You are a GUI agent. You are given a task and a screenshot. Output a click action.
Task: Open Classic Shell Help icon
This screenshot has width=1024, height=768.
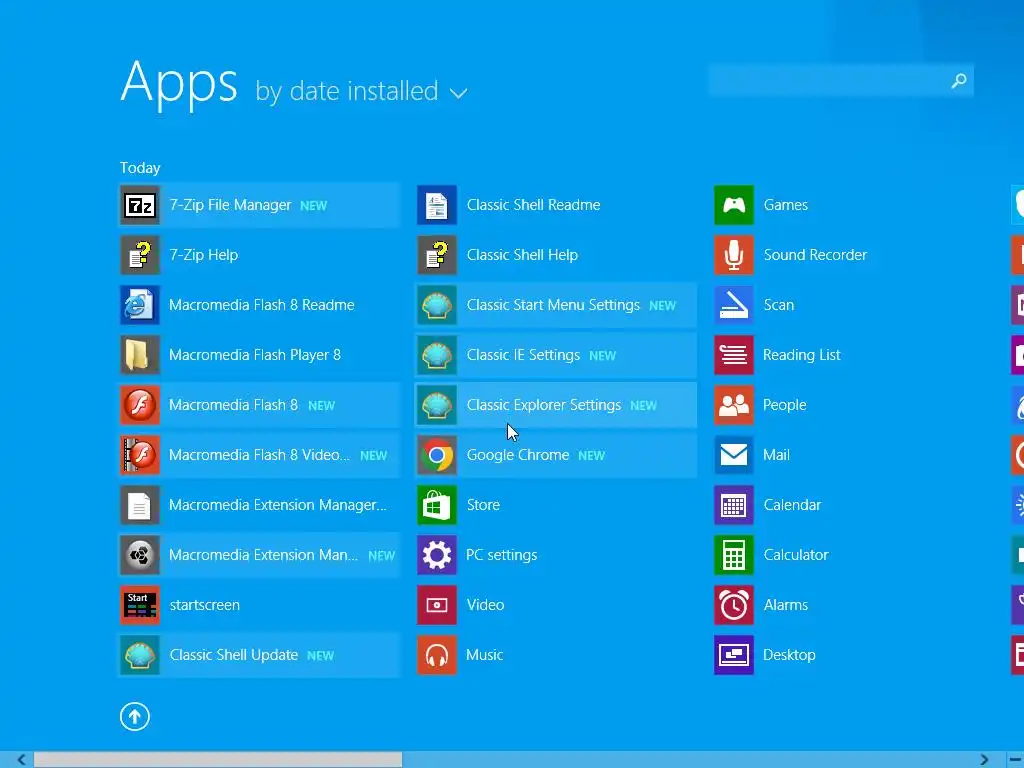click(437, 255)
